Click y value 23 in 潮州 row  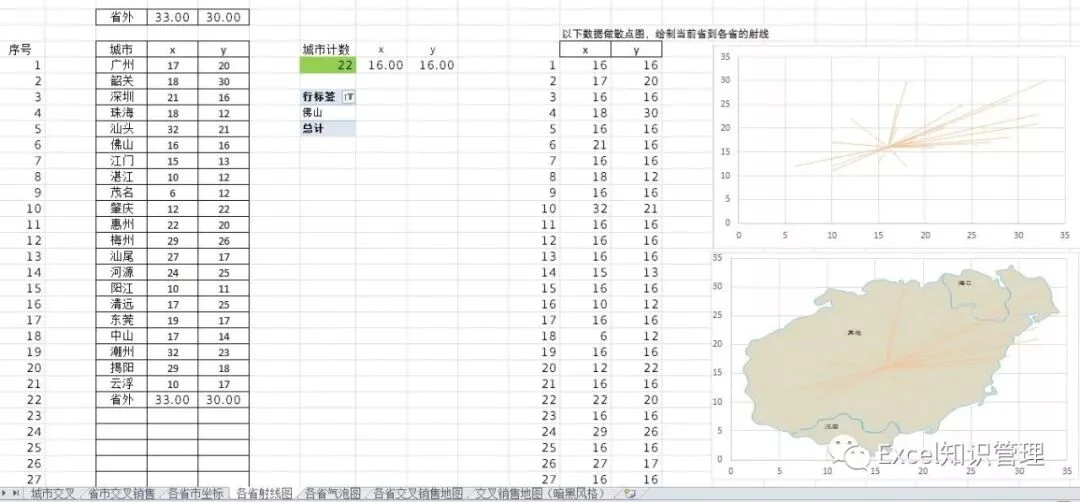click(223, 352)
